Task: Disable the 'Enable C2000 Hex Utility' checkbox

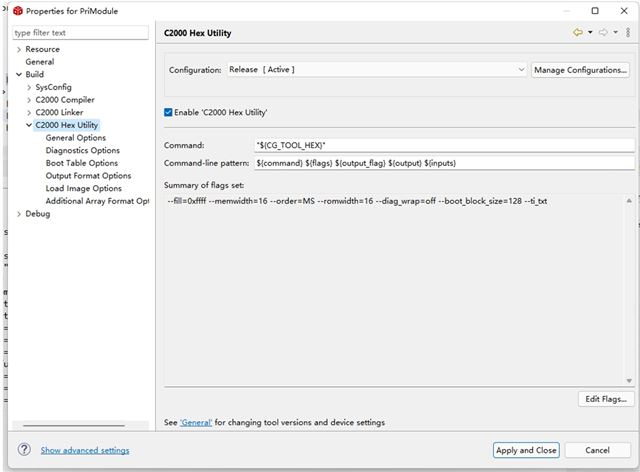Action: point(169,112)
